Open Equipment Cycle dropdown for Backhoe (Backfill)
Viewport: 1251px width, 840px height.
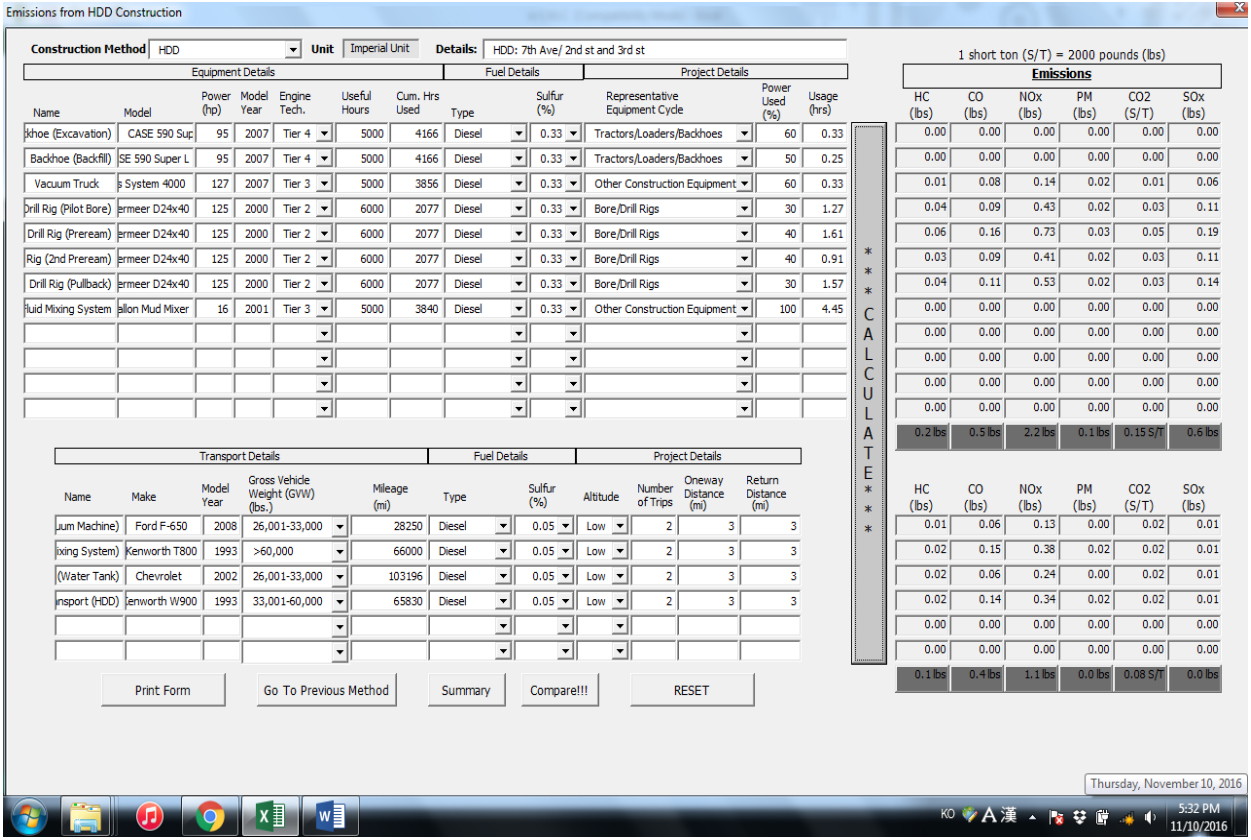click(744, 159)
